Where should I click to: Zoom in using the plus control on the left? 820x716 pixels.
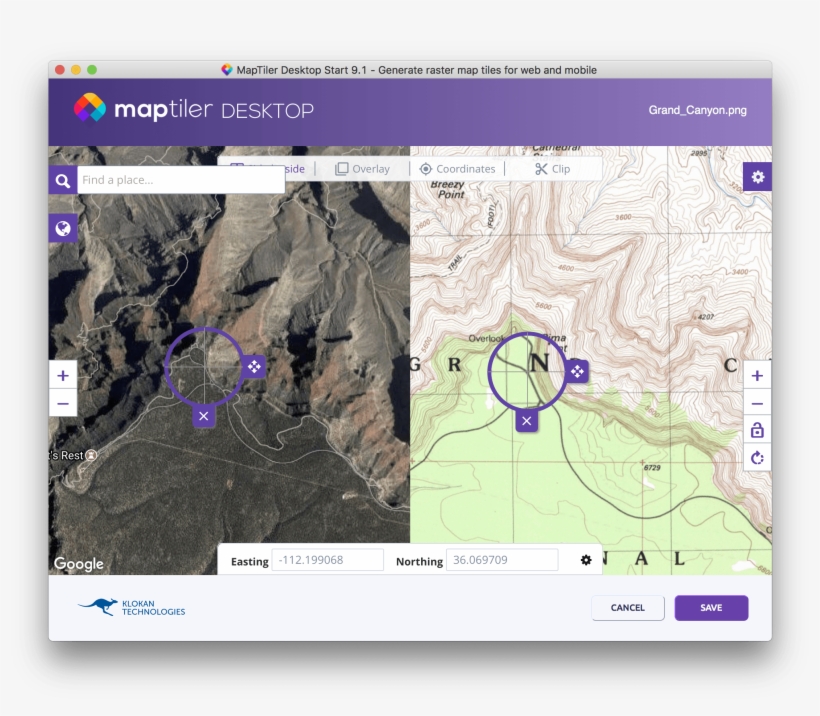(x=62, y=375)
